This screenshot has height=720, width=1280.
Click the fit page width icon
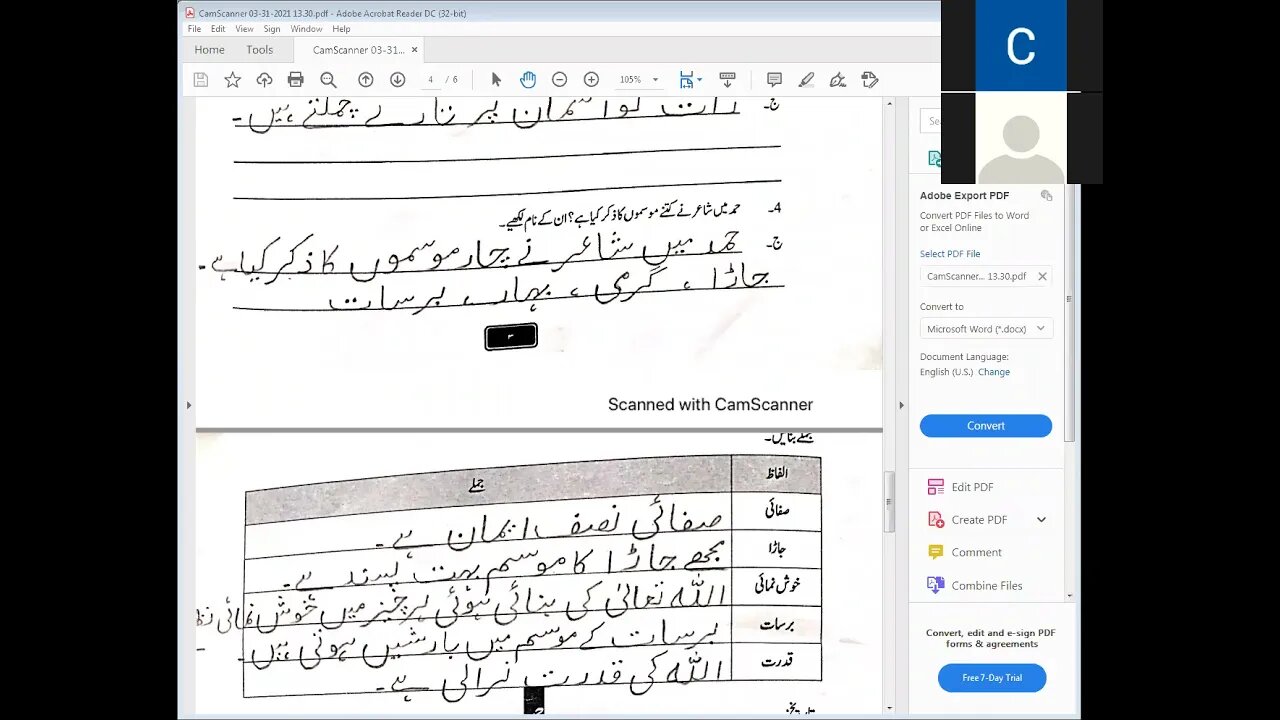pyautogui.click(x=686, y=80)
